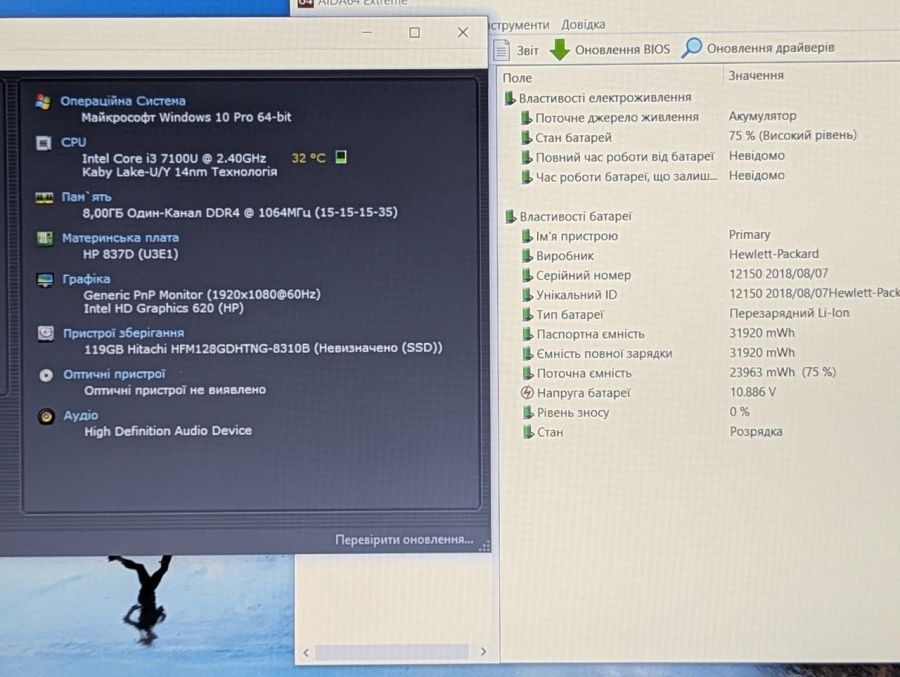The height and width of the screenshot is (677, 900).
Task: Click the Серійний номер row icon
Action: 527,275
